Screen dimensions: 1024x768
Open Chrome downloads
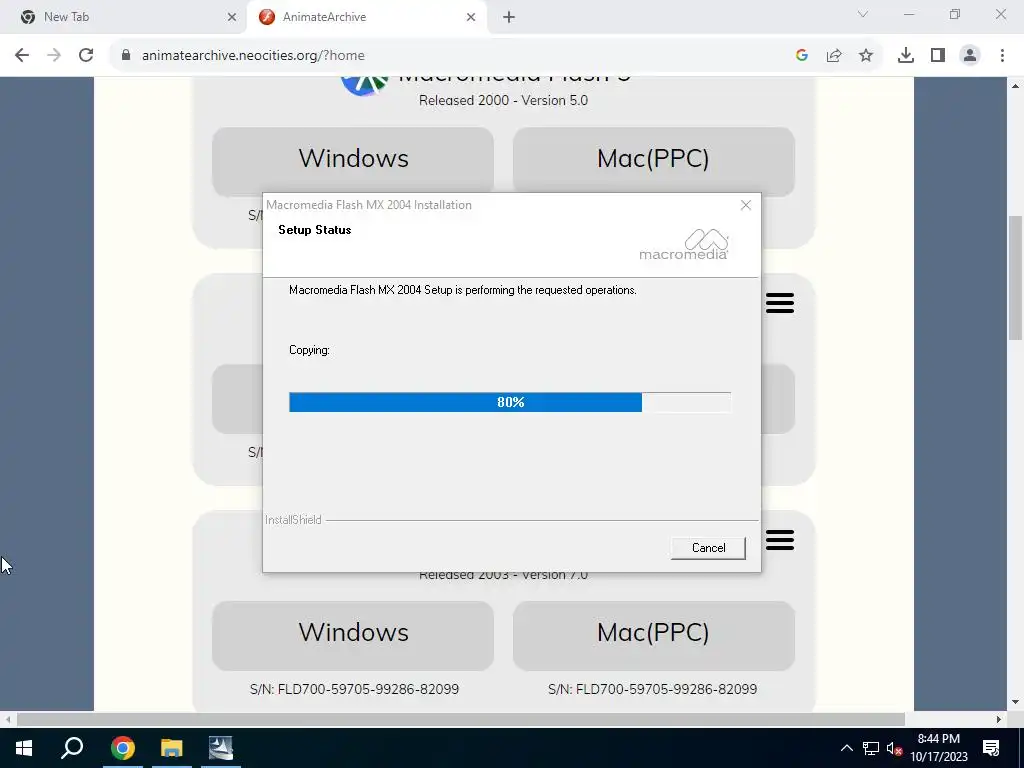pyautogui.click(x=906, y=56)
